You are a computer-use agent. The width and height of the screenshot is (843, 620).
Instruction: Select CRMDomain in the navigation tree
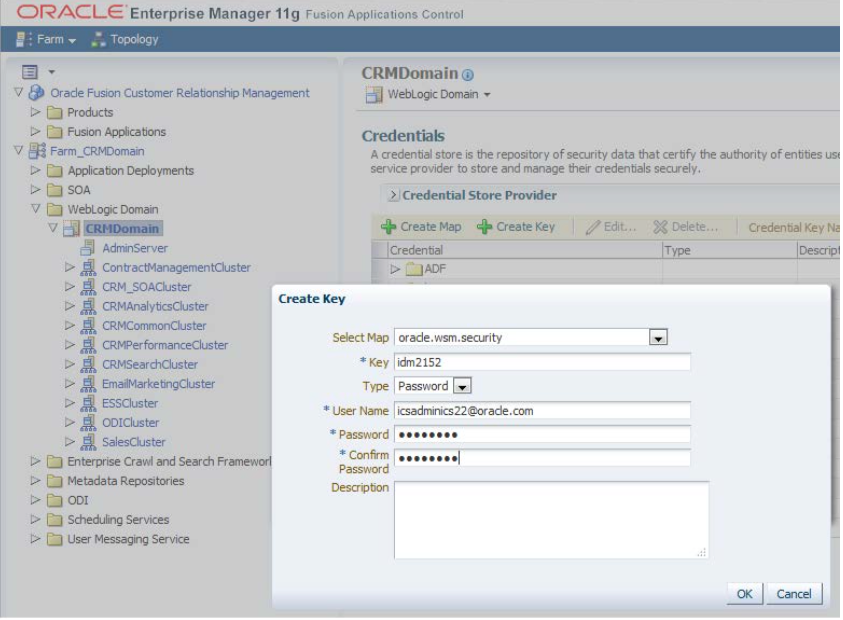(x=123, y=229)
